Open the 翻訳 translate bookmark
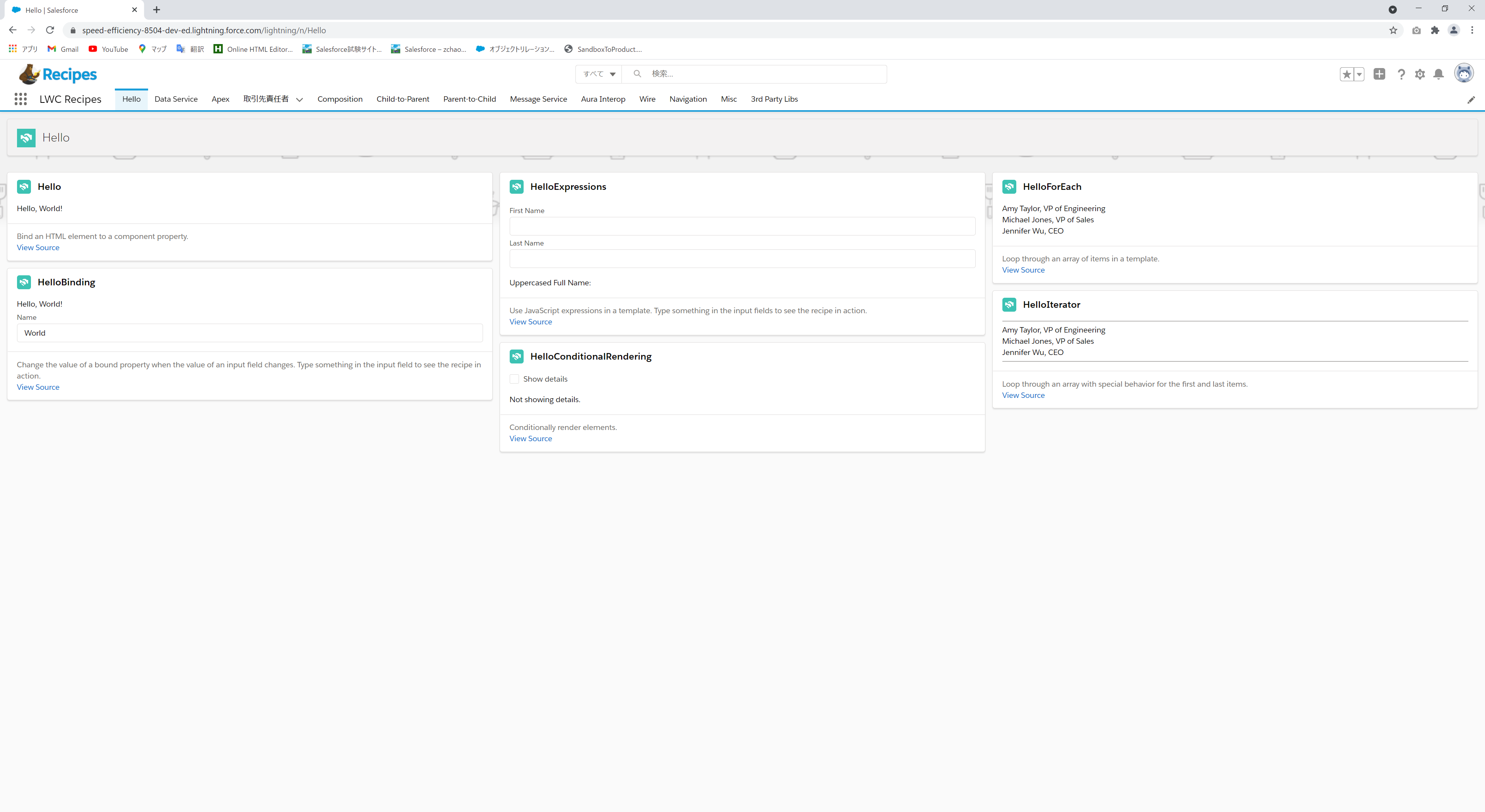Viewport: 1485px width, 812px height. (190, 49)
